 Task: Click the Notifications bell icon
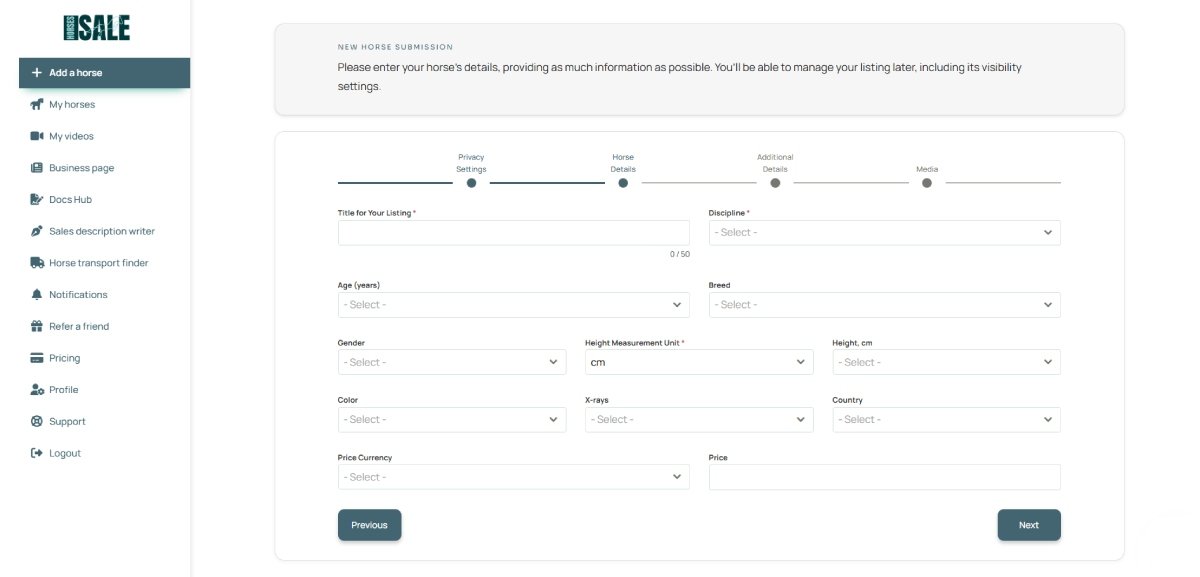coord(37,295)
